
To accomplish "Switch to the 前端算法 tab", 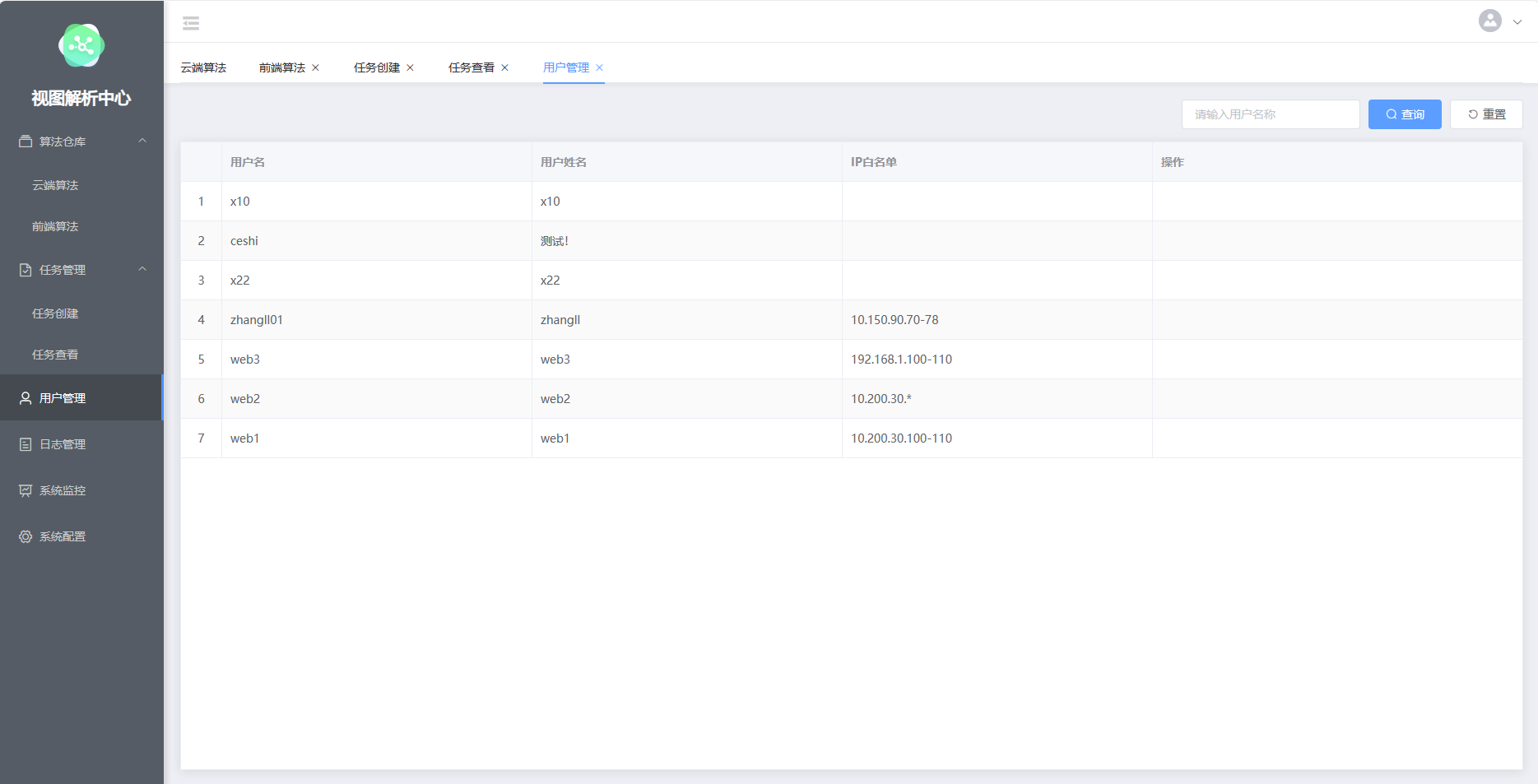I will coord(282,67).
